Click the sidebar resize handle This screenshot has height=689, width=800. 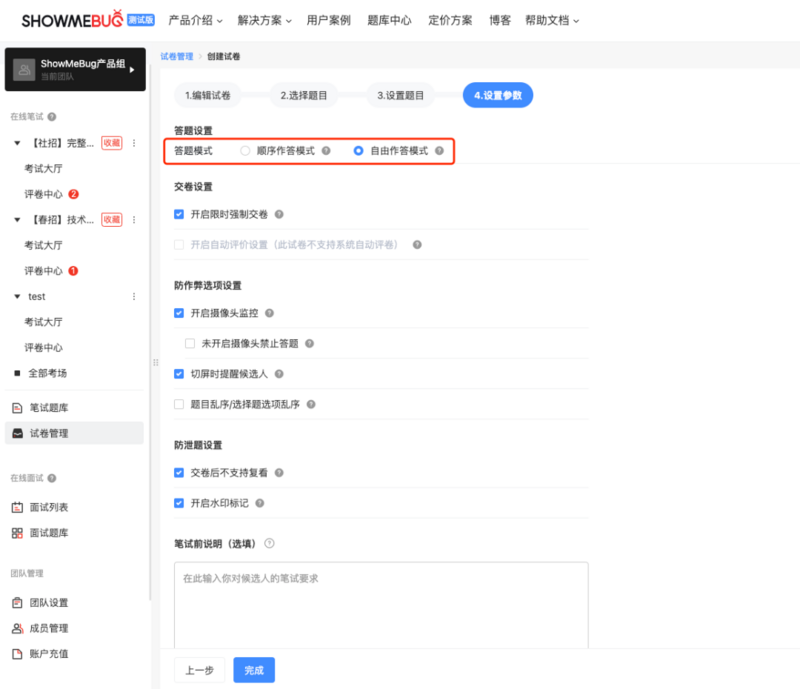click(156, 363)
